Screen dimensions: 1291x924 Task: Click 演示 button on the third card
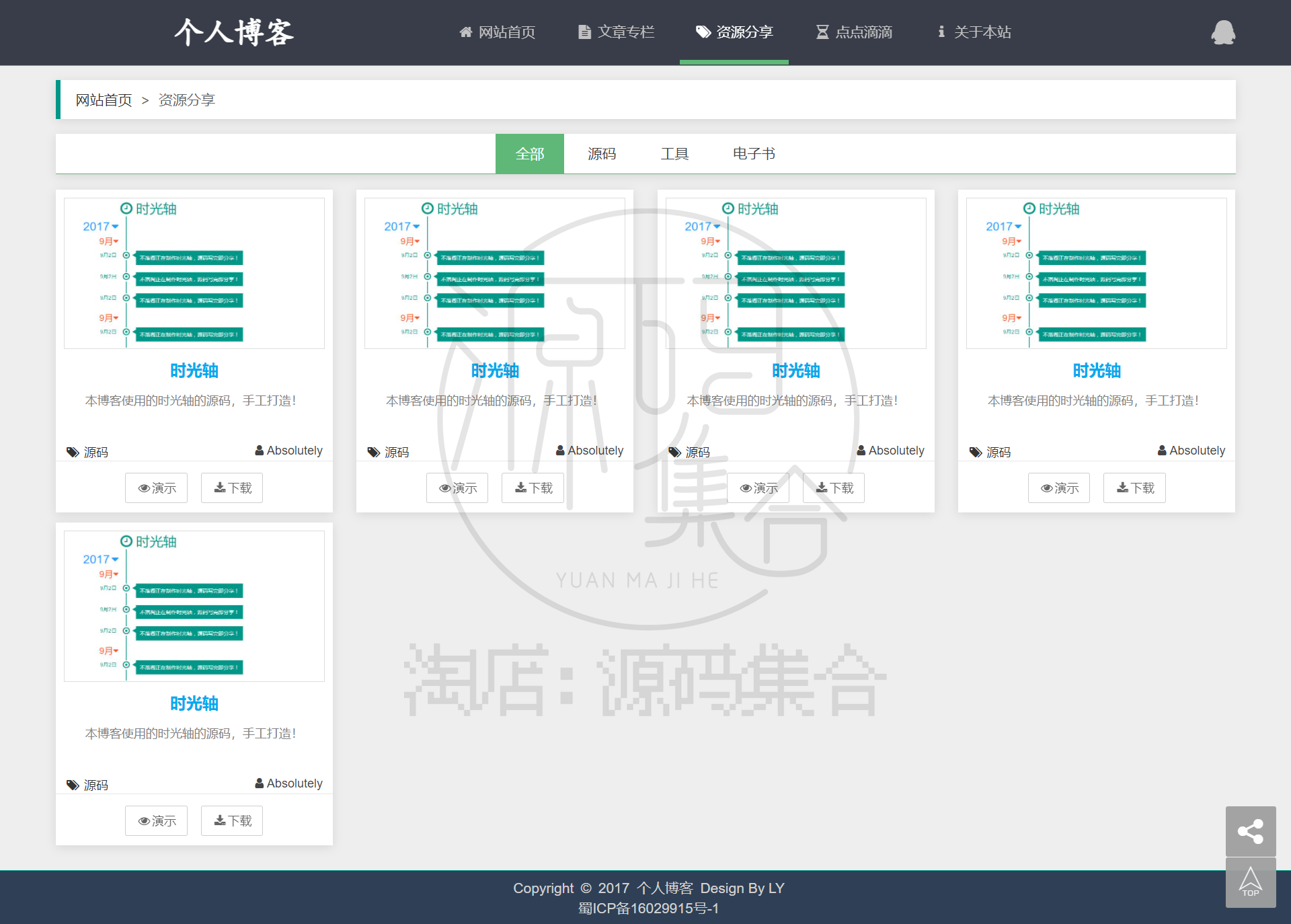[x=758, y=488]
